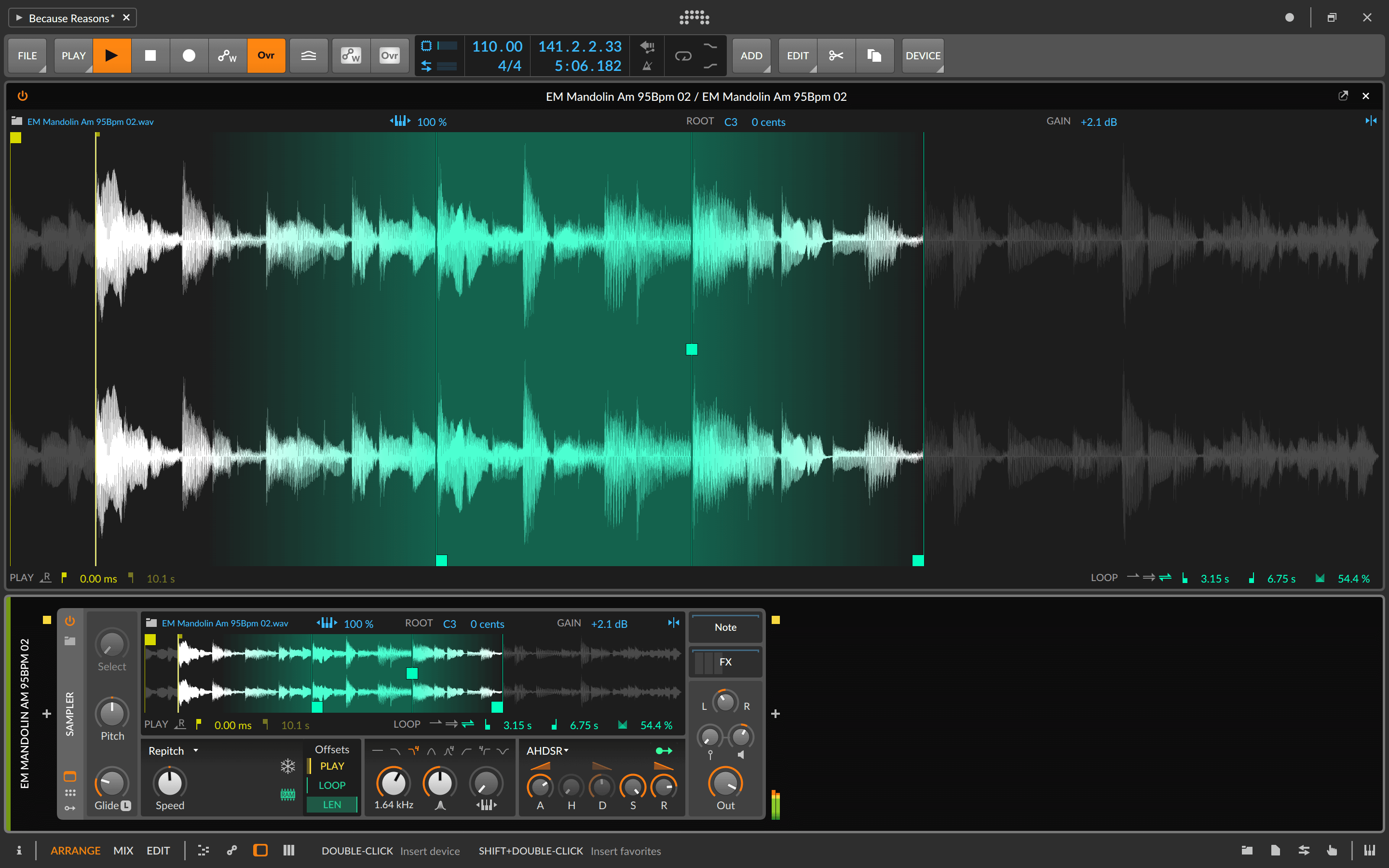
Task: Toggle the Ovr overdub button
Action: tap(266, 55)
